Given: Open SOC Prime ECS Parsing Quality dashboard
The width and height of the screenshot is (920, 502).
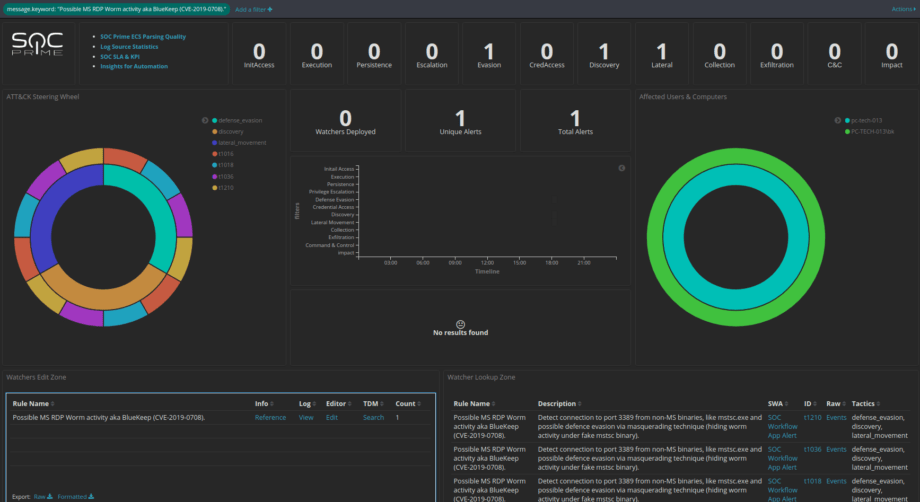Looking at the screenshot, I should click(143, 36).
